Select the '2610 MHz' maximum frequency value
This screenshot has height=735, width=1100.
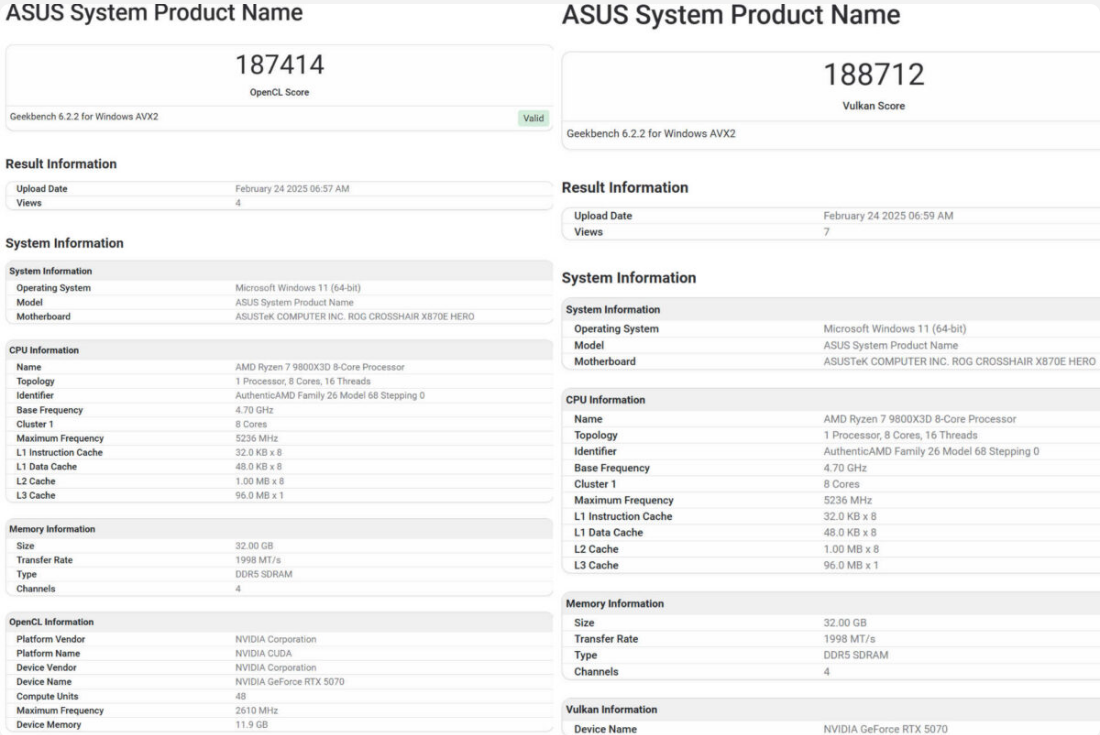256,710
